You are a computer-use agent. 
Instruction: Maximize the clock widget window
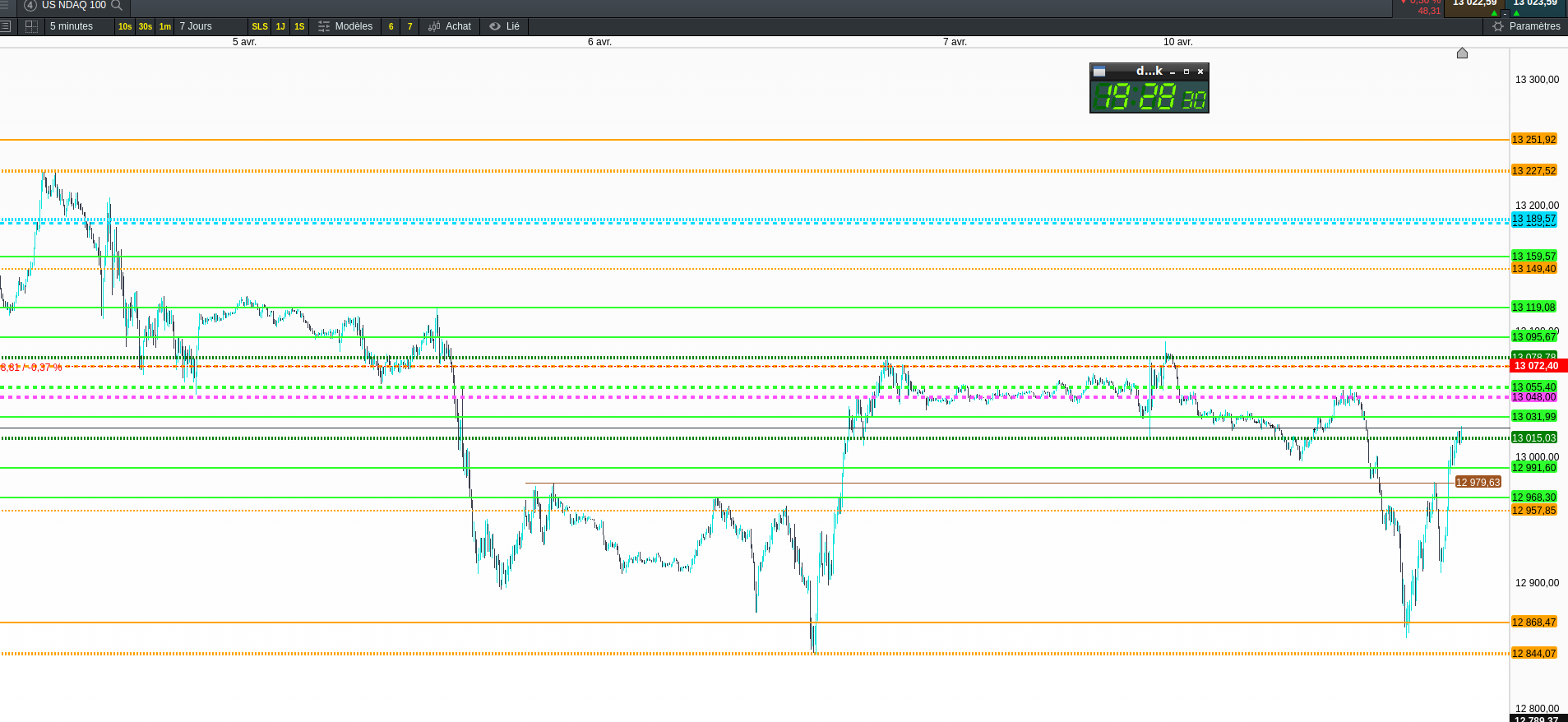click(x=1186, y=72)
